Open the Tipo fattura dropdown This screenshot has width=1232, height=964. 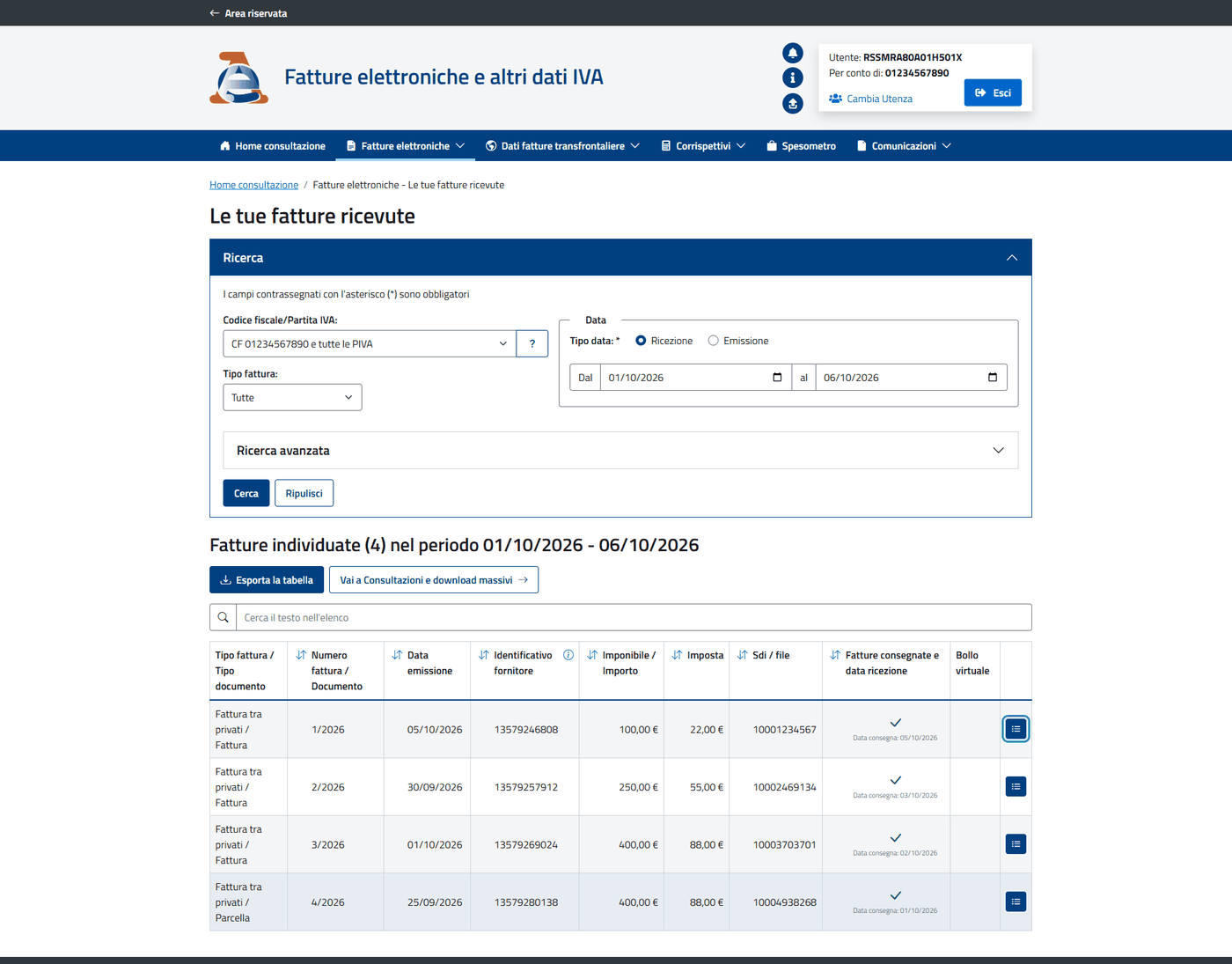click(292, 398)
